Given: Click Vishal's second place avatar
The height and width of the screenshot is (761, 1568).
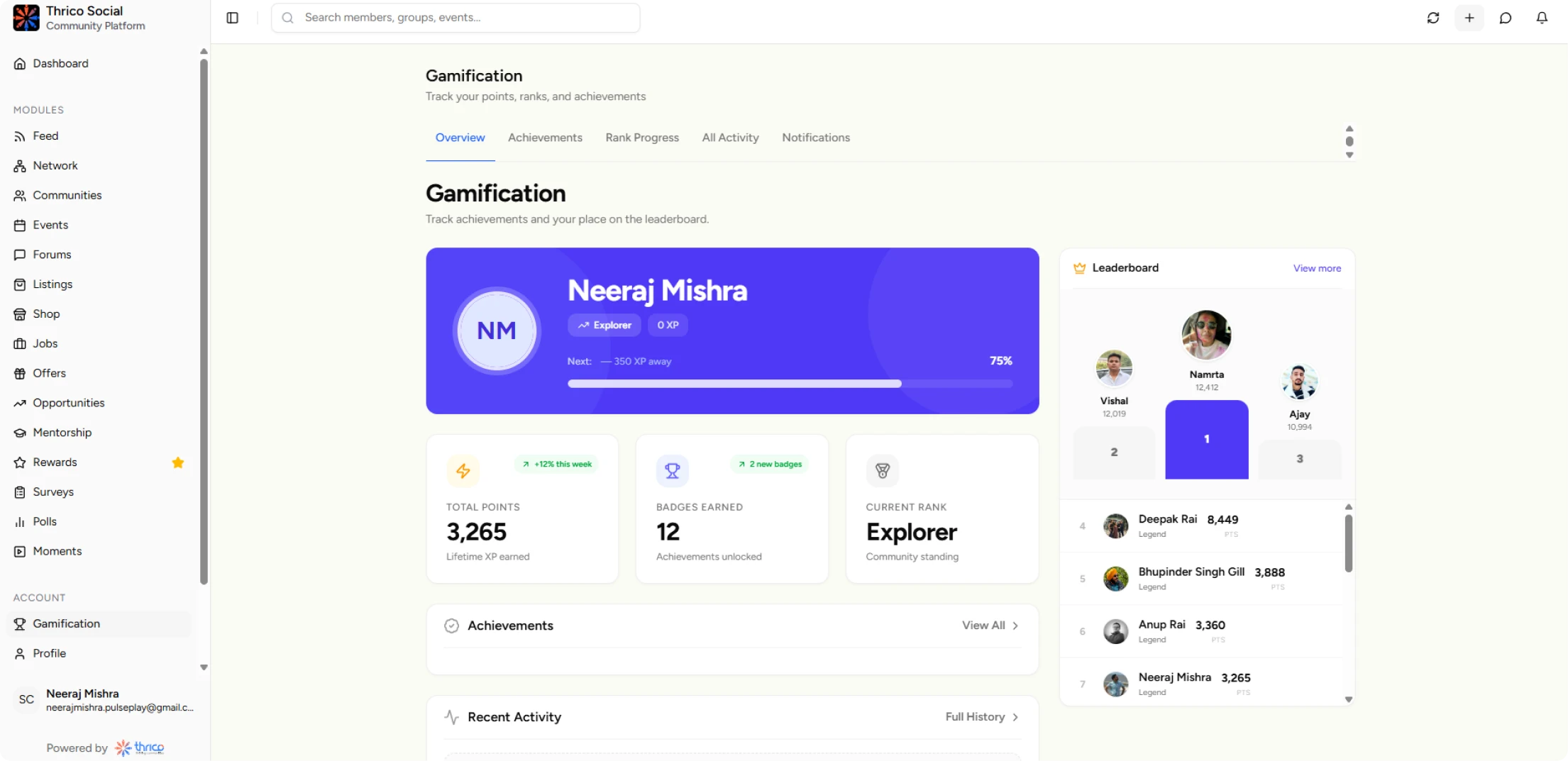Looking at the screenshot, I should (x=1114, y=368).
